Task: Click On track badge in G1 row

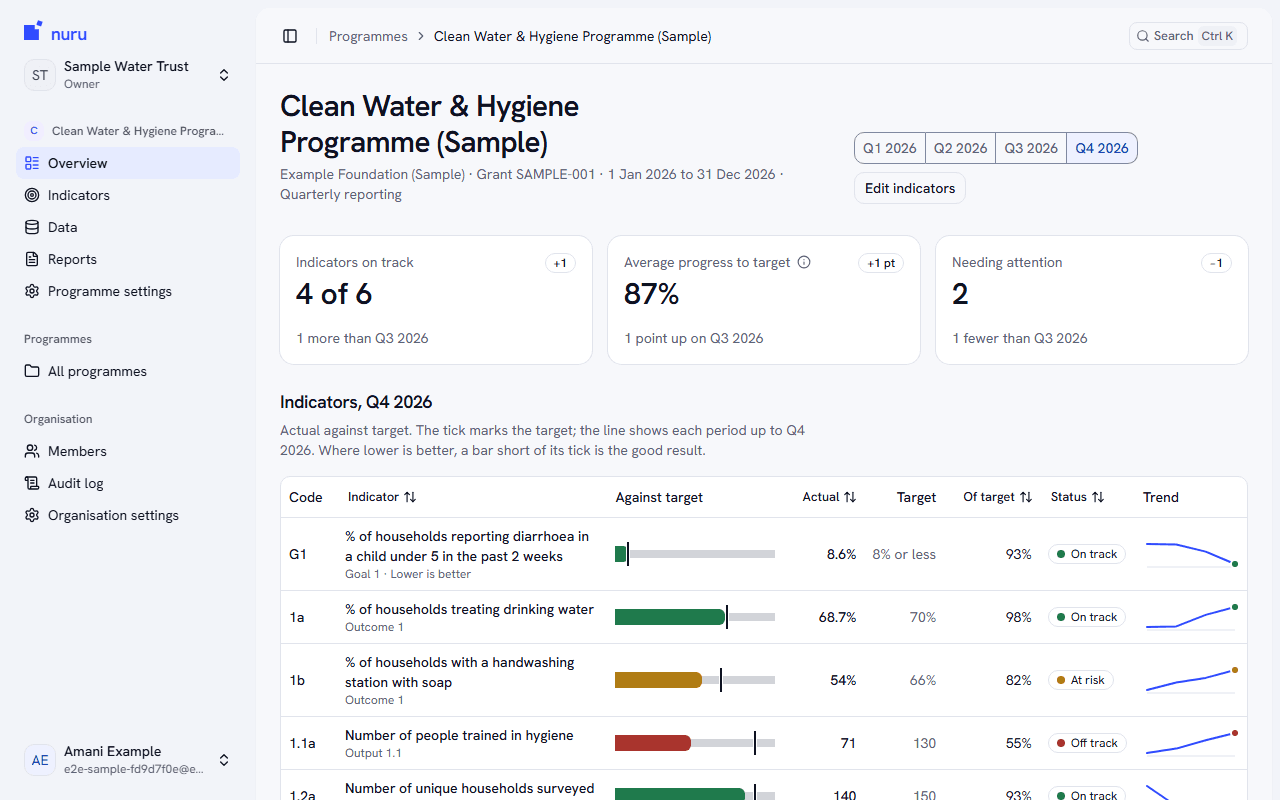Action: [1087, 554]
